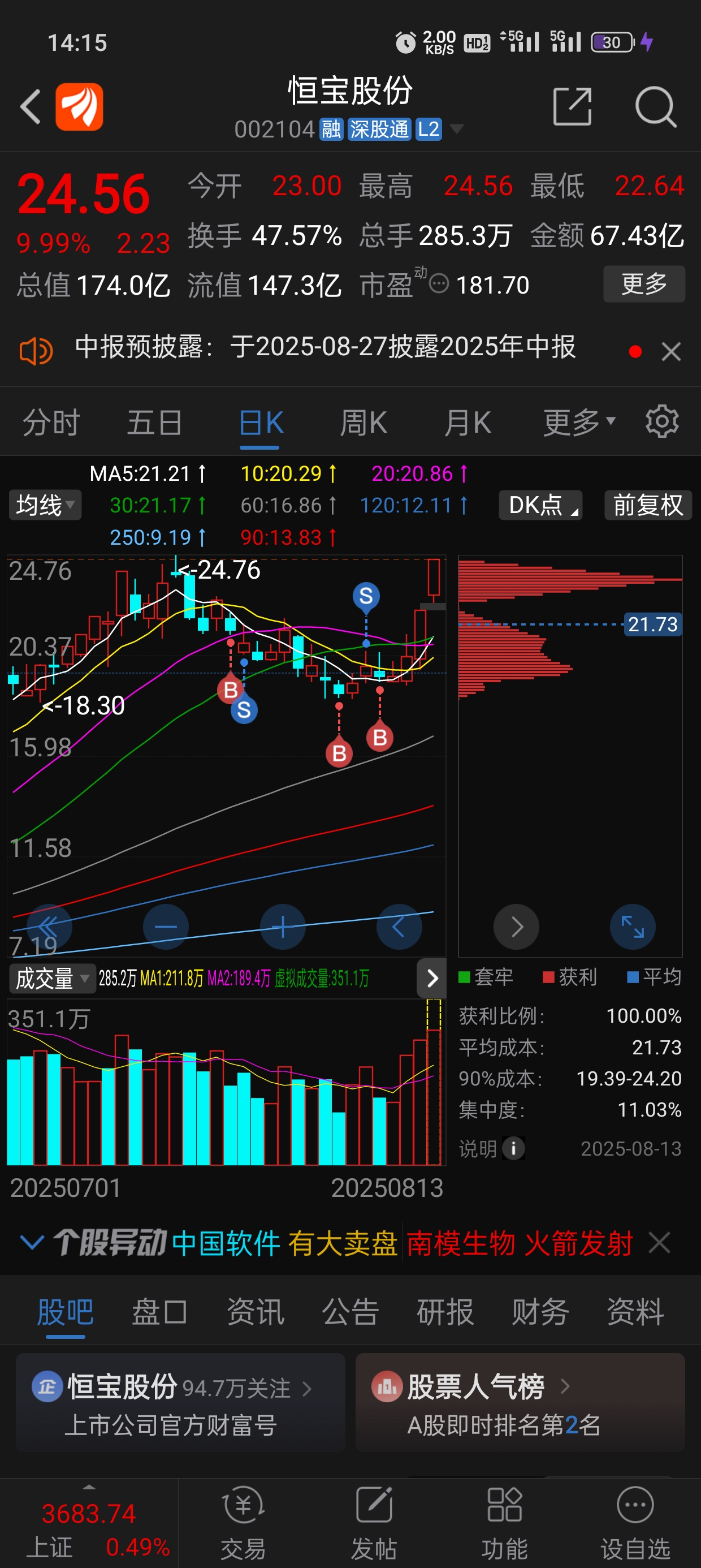Collapse 个股异动 with chevron
This screenshot has height=1568, width=701.
32,1242
